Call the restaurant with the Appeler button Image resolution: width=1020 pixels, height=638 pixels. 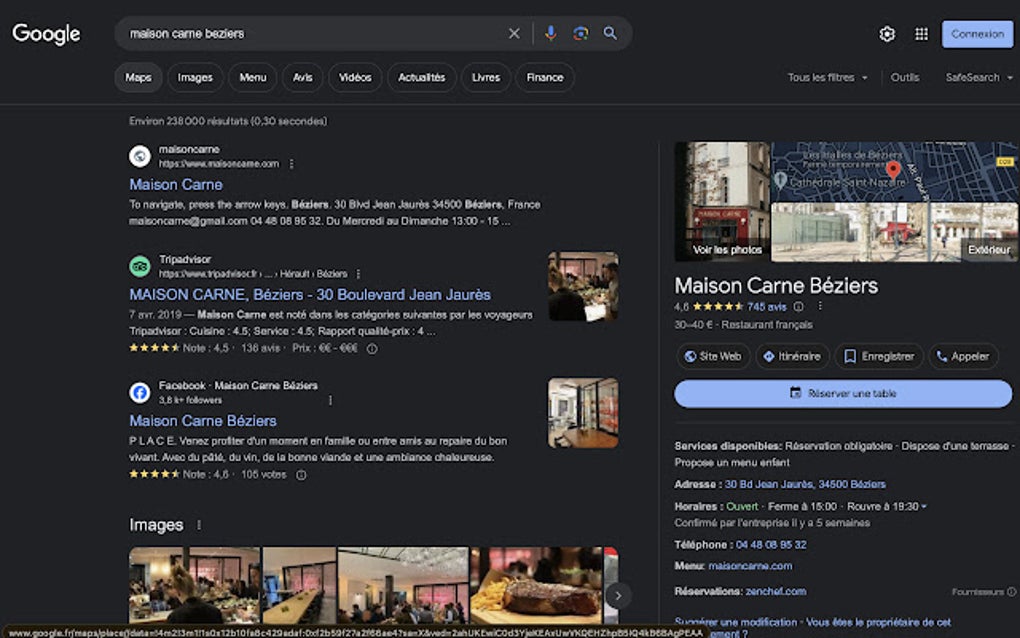click(963, 355)
